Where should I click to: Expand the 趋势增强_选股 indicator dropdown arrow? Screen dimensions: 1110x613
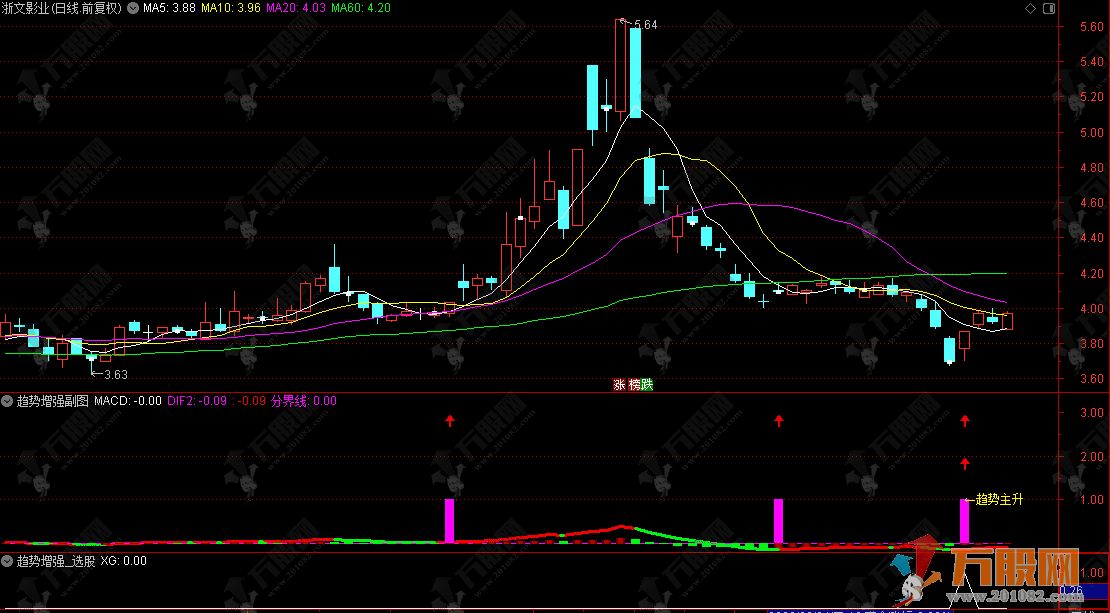point(8,561)
